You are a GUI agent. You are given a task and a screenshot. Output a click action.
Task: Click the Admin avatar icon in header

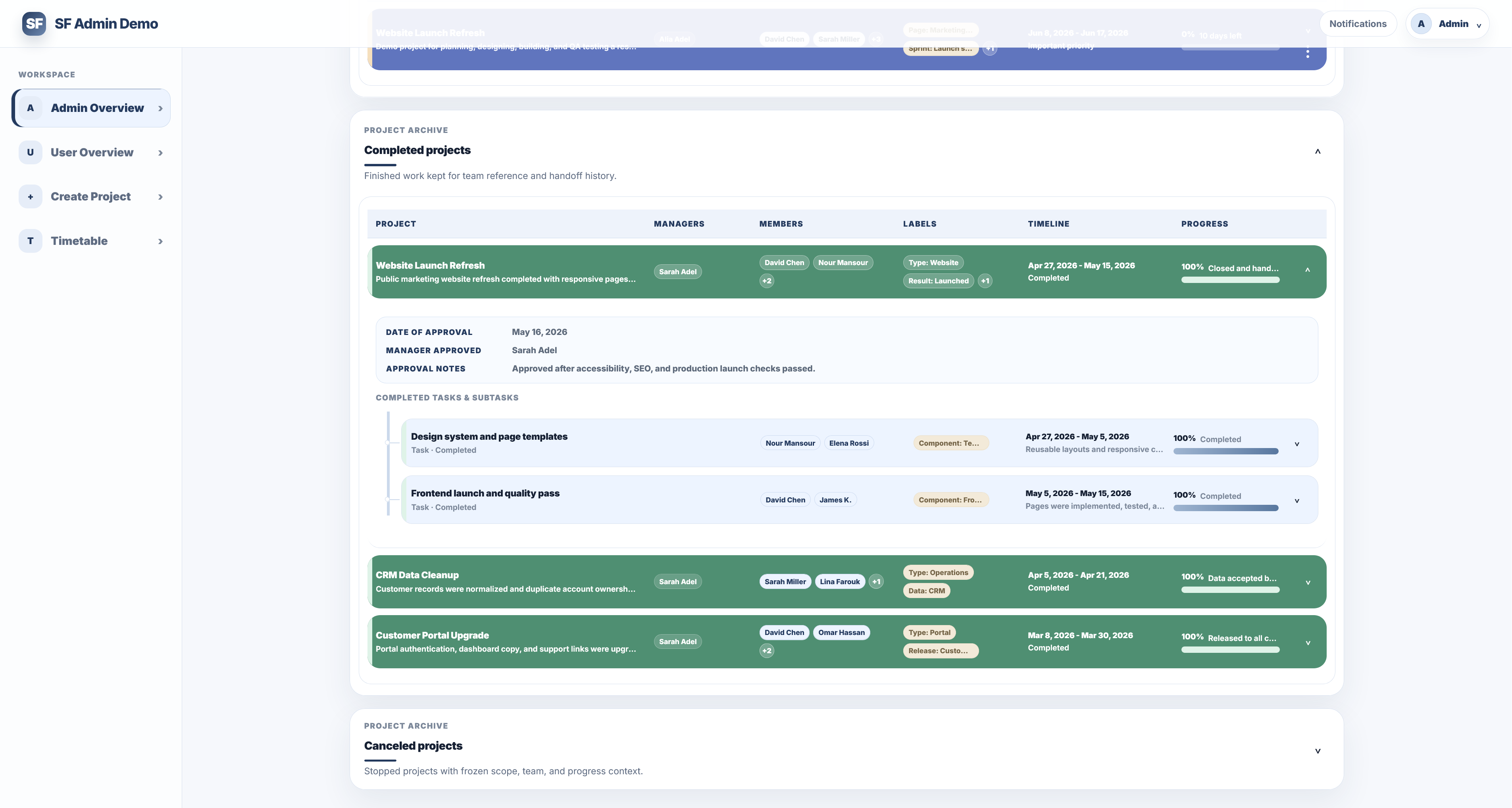(x=1421, y=24)
